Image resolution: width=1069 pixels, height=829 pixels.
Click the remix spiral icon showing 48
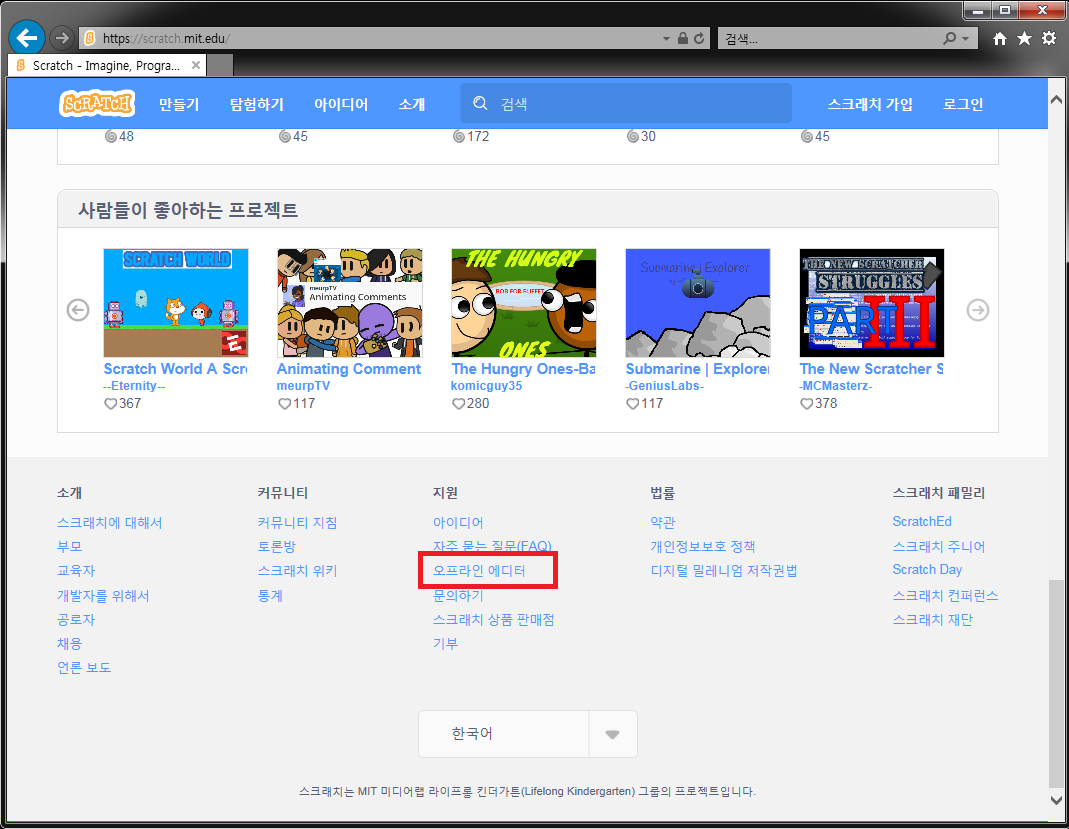click(110, 136)
